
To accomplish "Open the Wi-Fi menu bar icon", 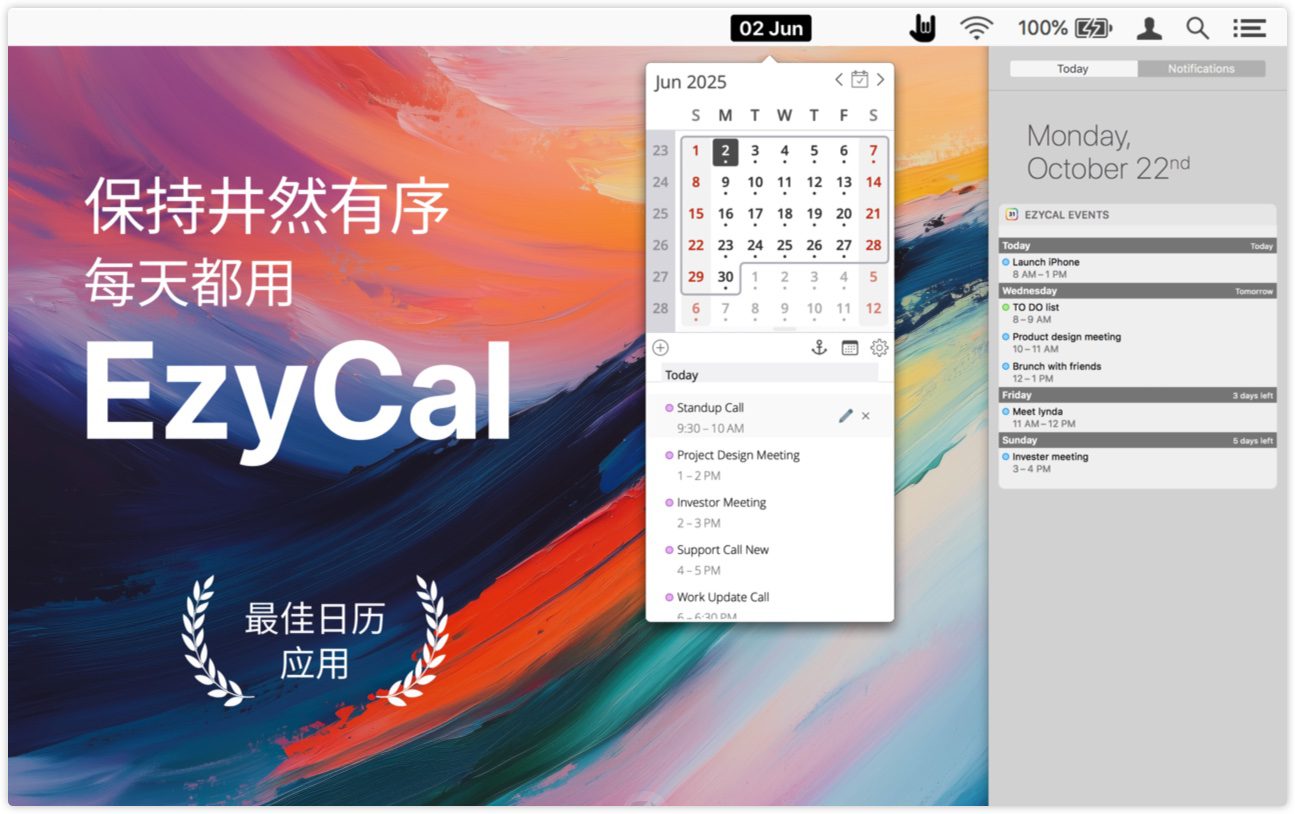I will coord(976,28).
